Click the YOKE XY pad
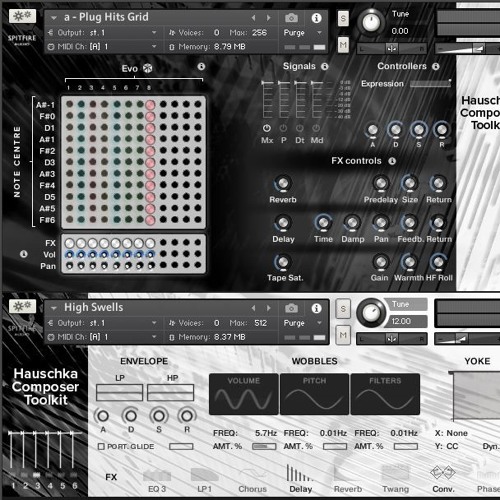The image size is (500, 500). [476, 396]
